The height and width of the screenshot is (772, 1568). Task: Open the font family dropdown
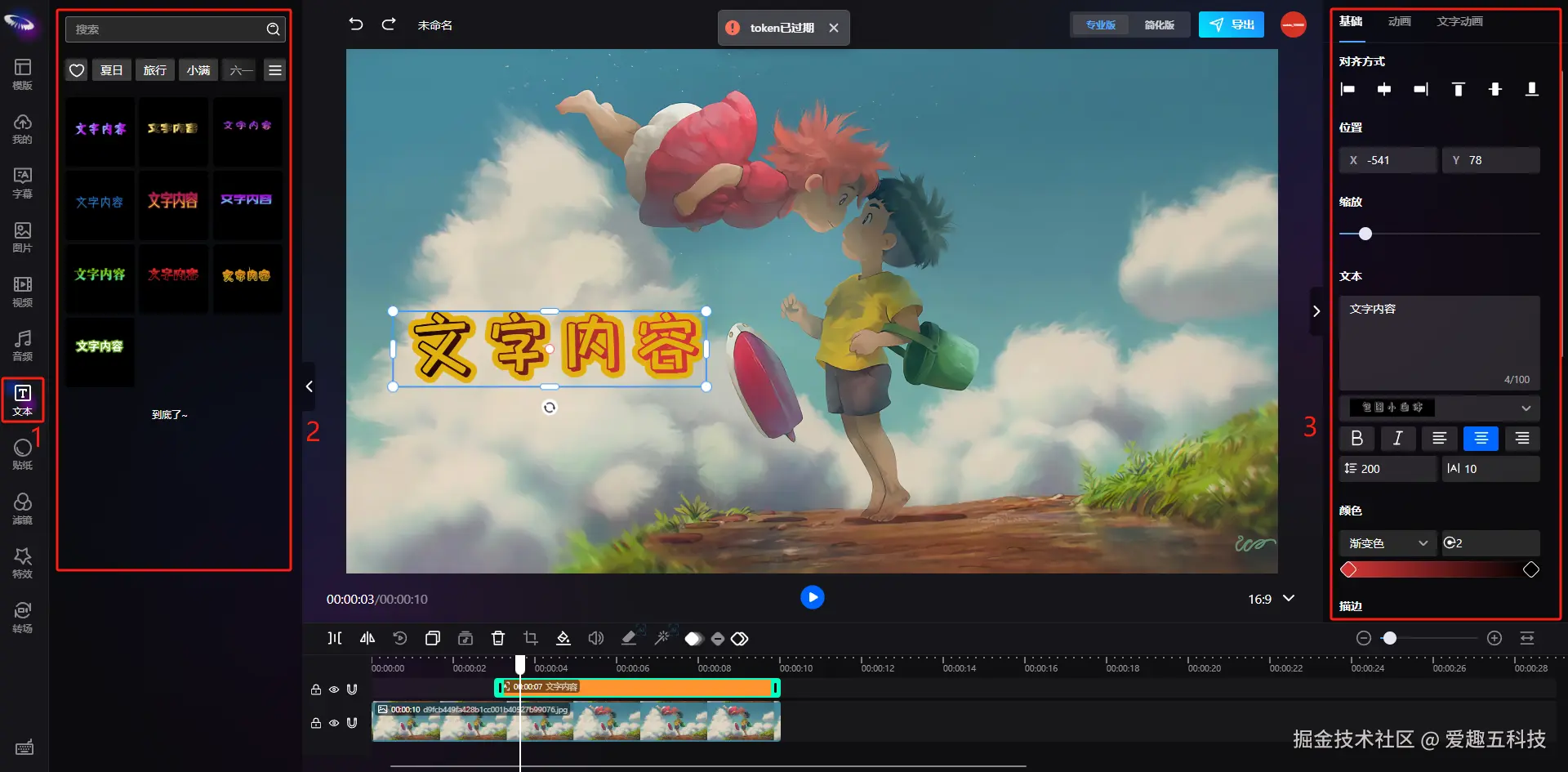(x=1440, y=408)
